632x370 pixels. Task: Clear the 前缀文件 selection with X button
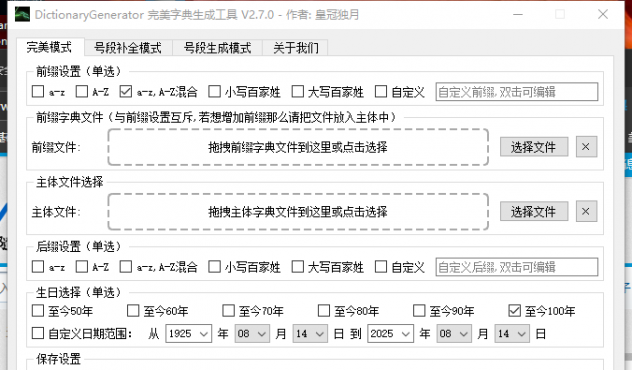pos(586,147)
